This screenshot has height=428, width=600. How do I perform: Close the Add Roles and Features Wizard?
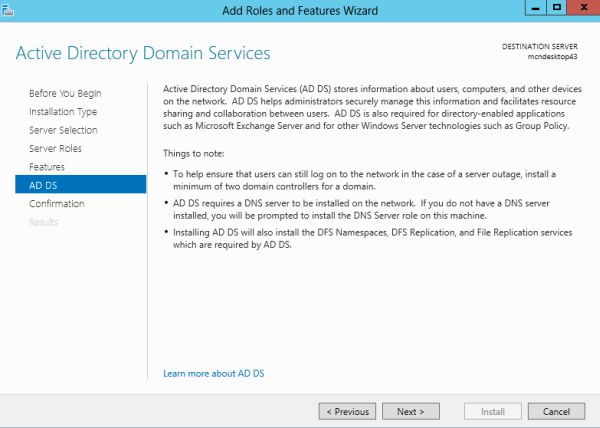pos(581,8)
